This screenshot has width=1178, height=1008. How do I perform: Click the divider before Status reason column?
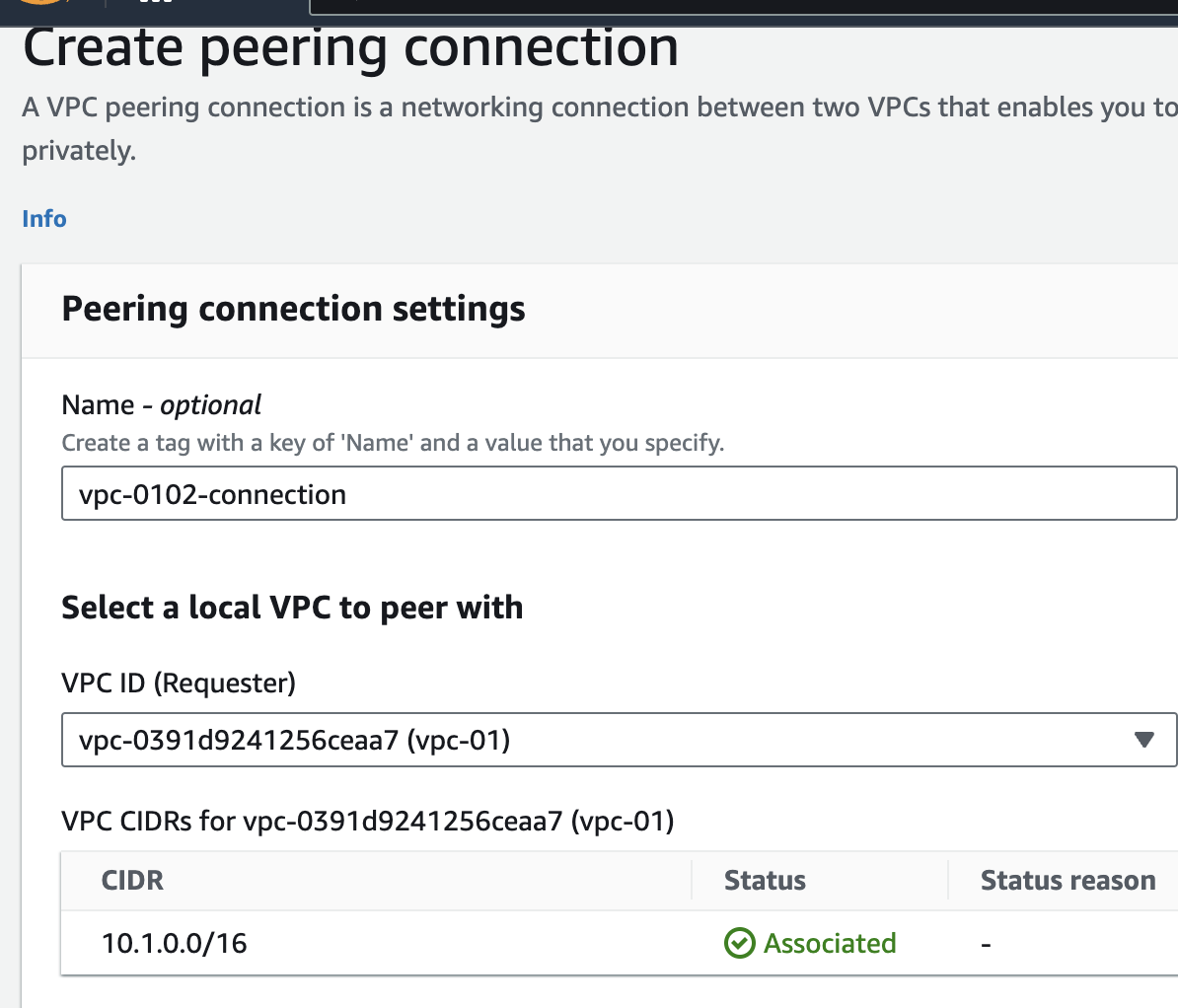point(948,881)
